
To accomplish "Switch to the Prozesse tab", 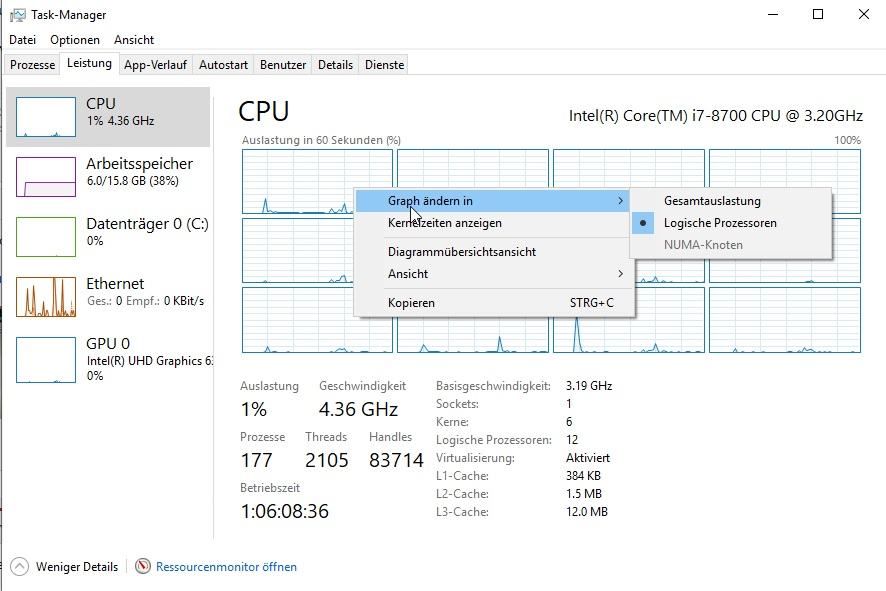I will 32,65.
